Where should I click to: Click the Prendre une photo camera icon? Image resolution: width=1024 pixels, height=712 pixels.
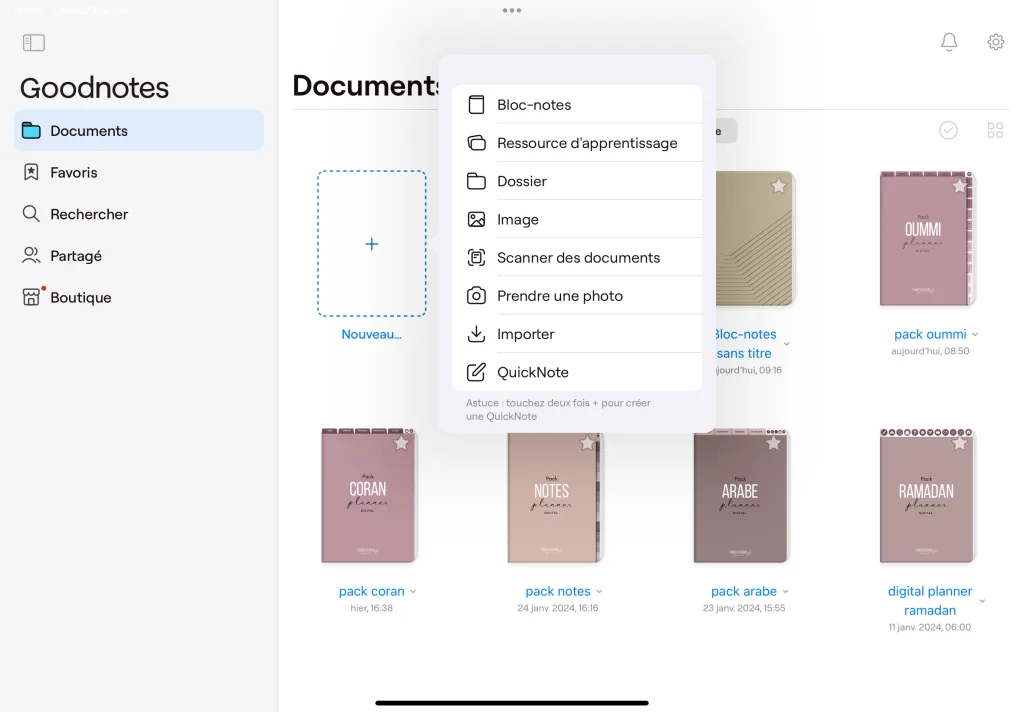point(476,296)
